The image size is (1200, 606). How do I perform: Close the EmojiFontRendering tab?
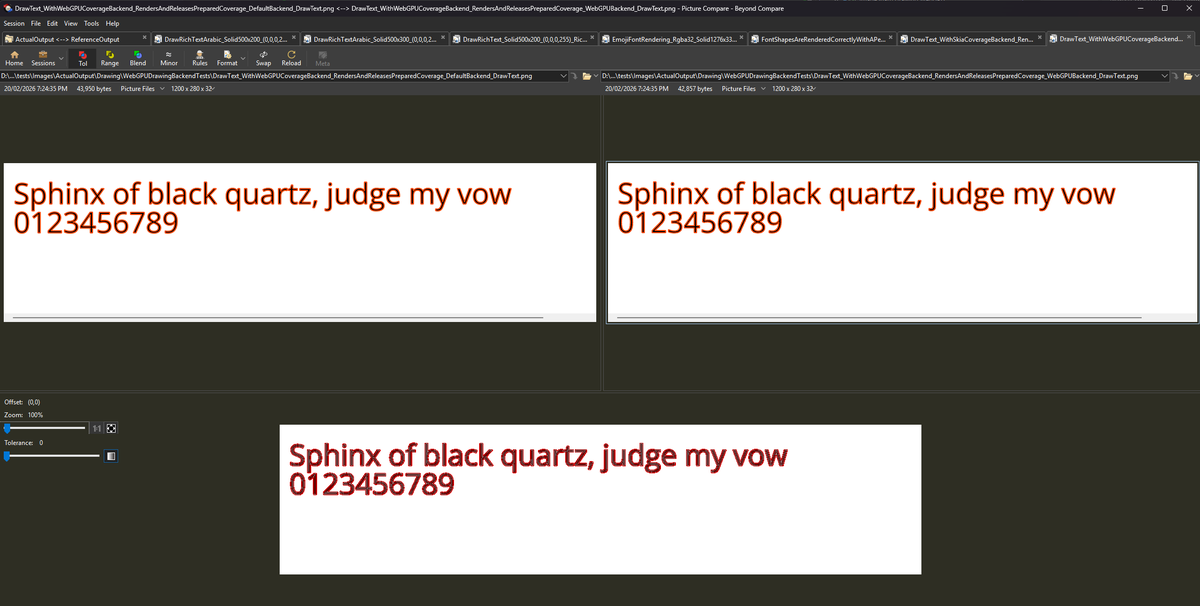tap(741, 39)
